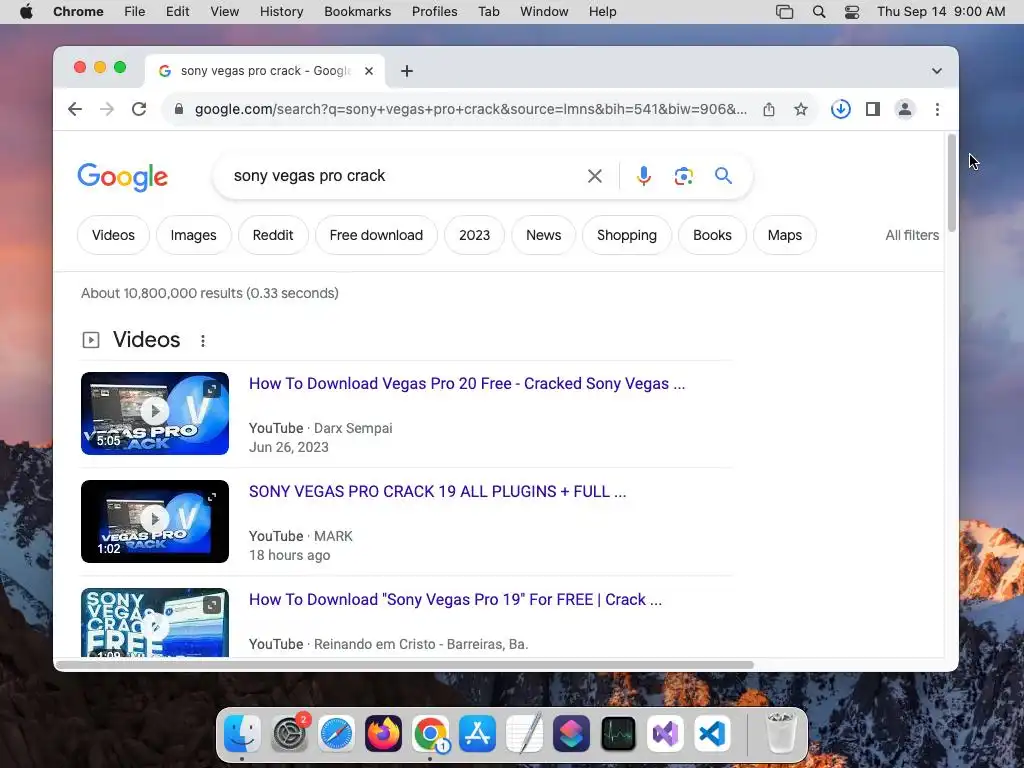Open Activity Monitor in the dock

[x=618, y=733]
